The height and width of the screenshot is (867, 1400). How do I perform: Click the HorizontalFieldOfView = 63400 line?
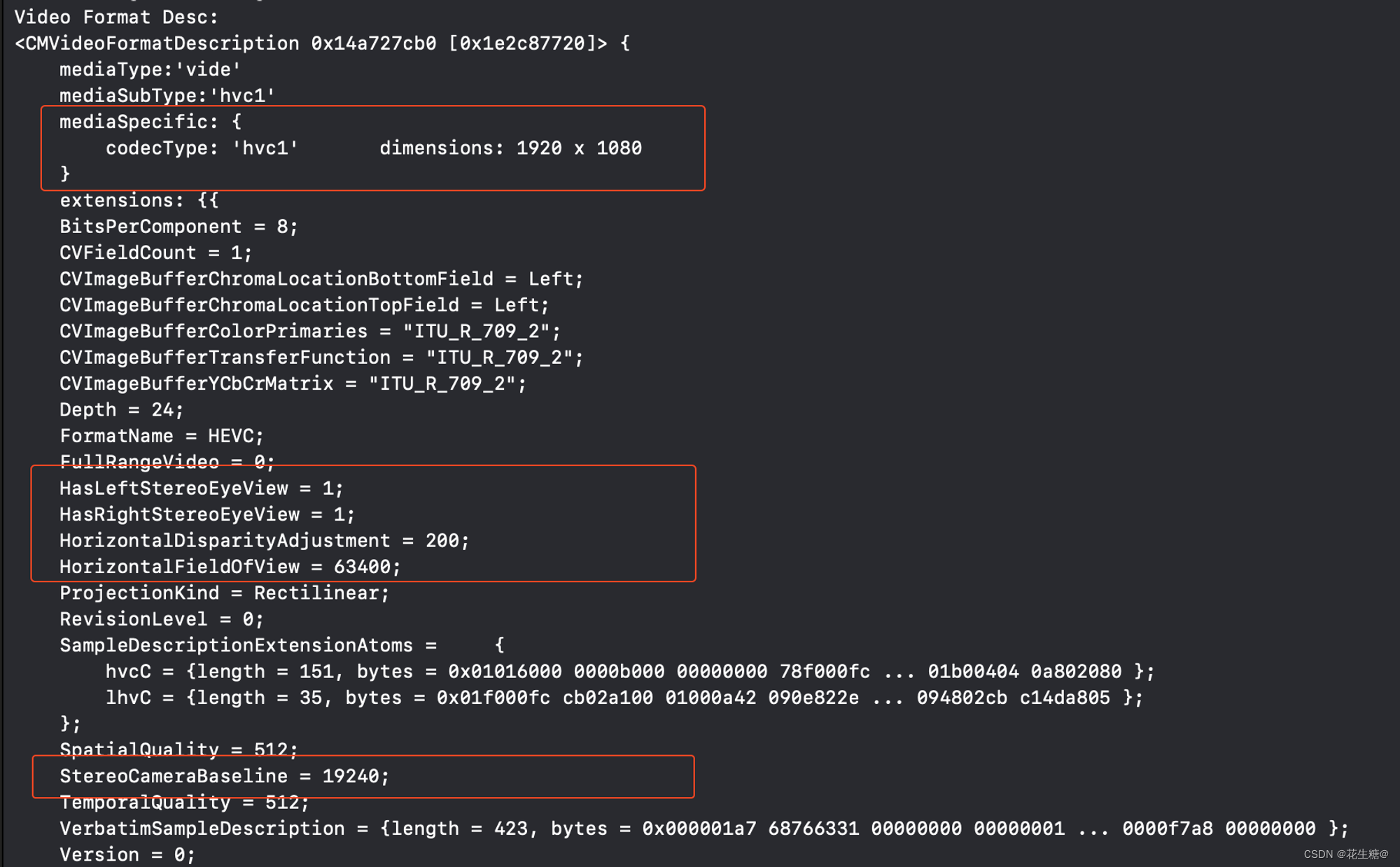[230, 567]
